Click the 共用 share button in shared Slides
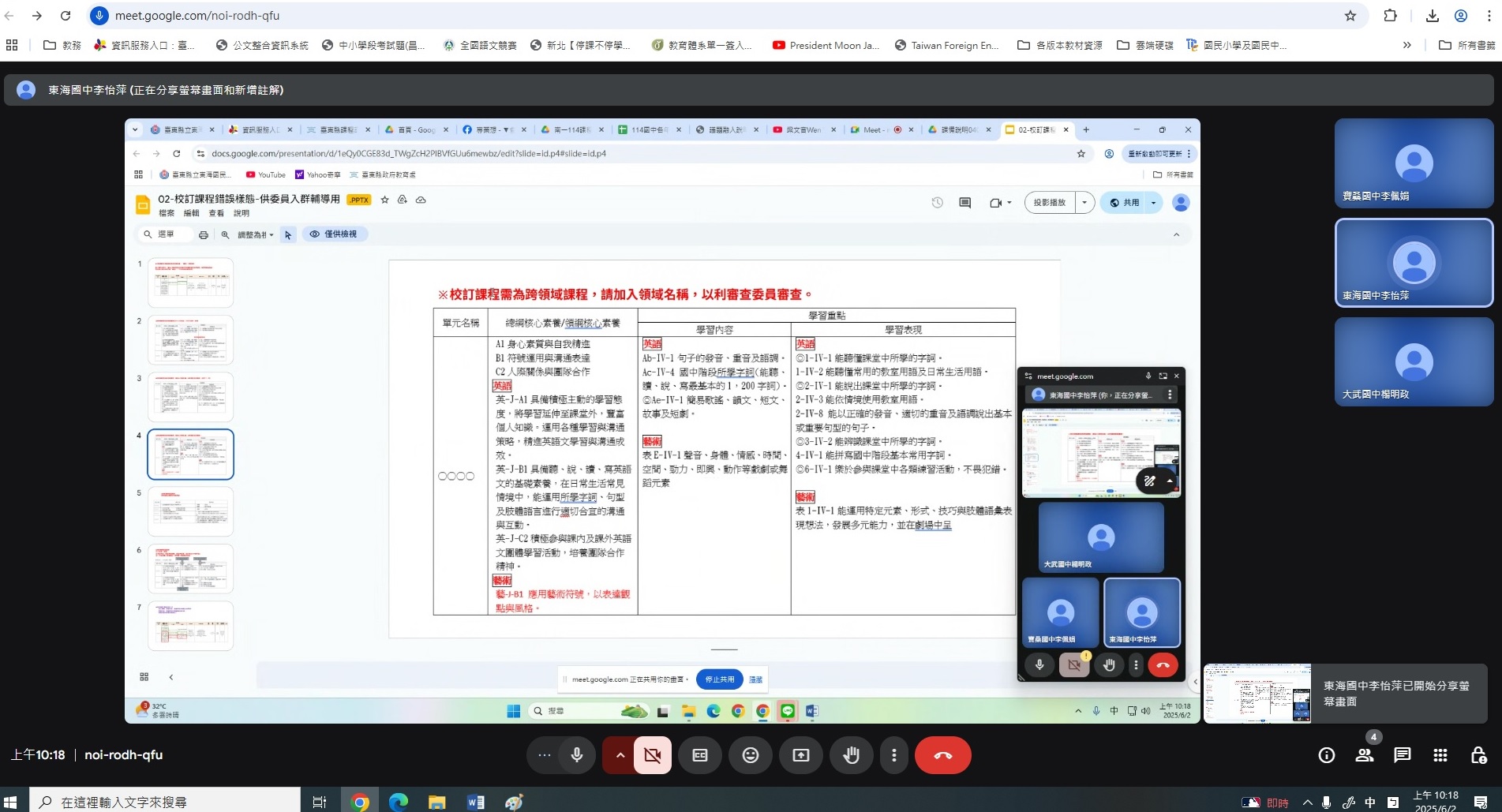1502x812 pixels. [x=1125, y=203]
